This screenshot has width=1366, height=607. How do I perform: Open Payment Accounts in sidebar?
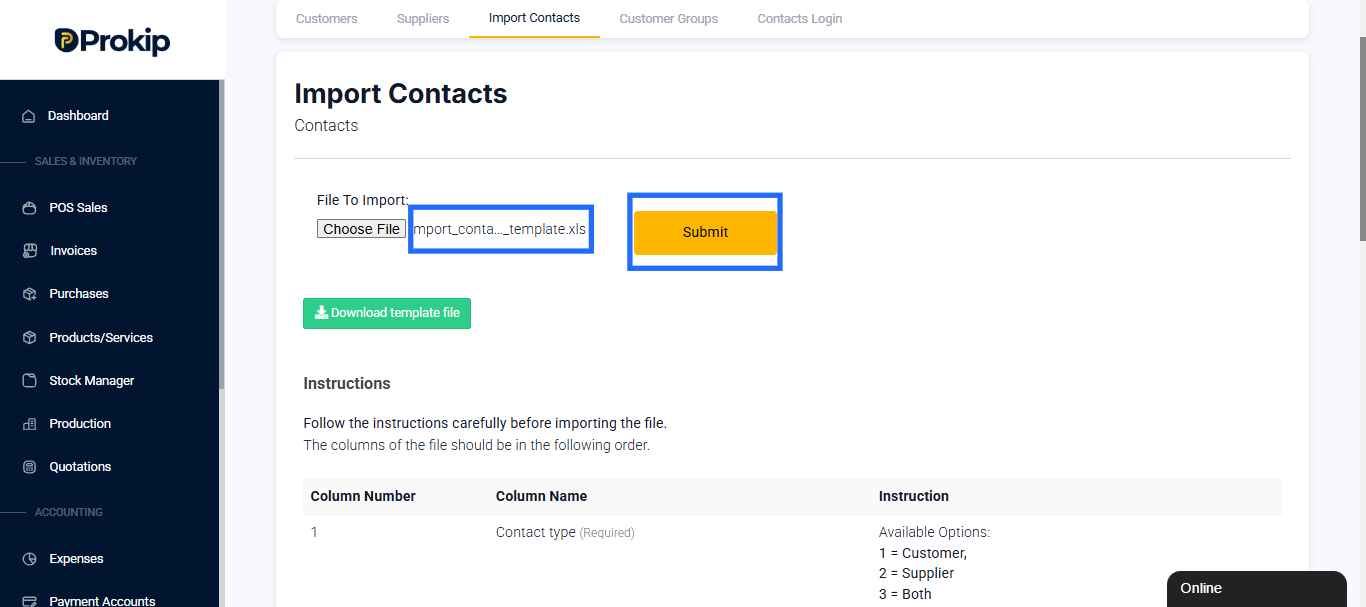coord(102,601)
